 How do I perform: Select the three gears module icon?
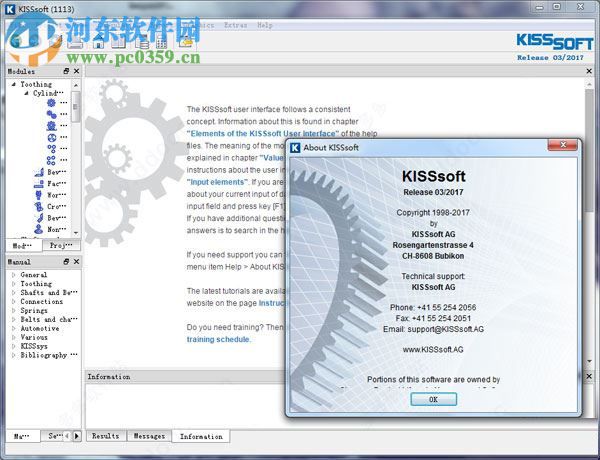[x=51, y=148]
